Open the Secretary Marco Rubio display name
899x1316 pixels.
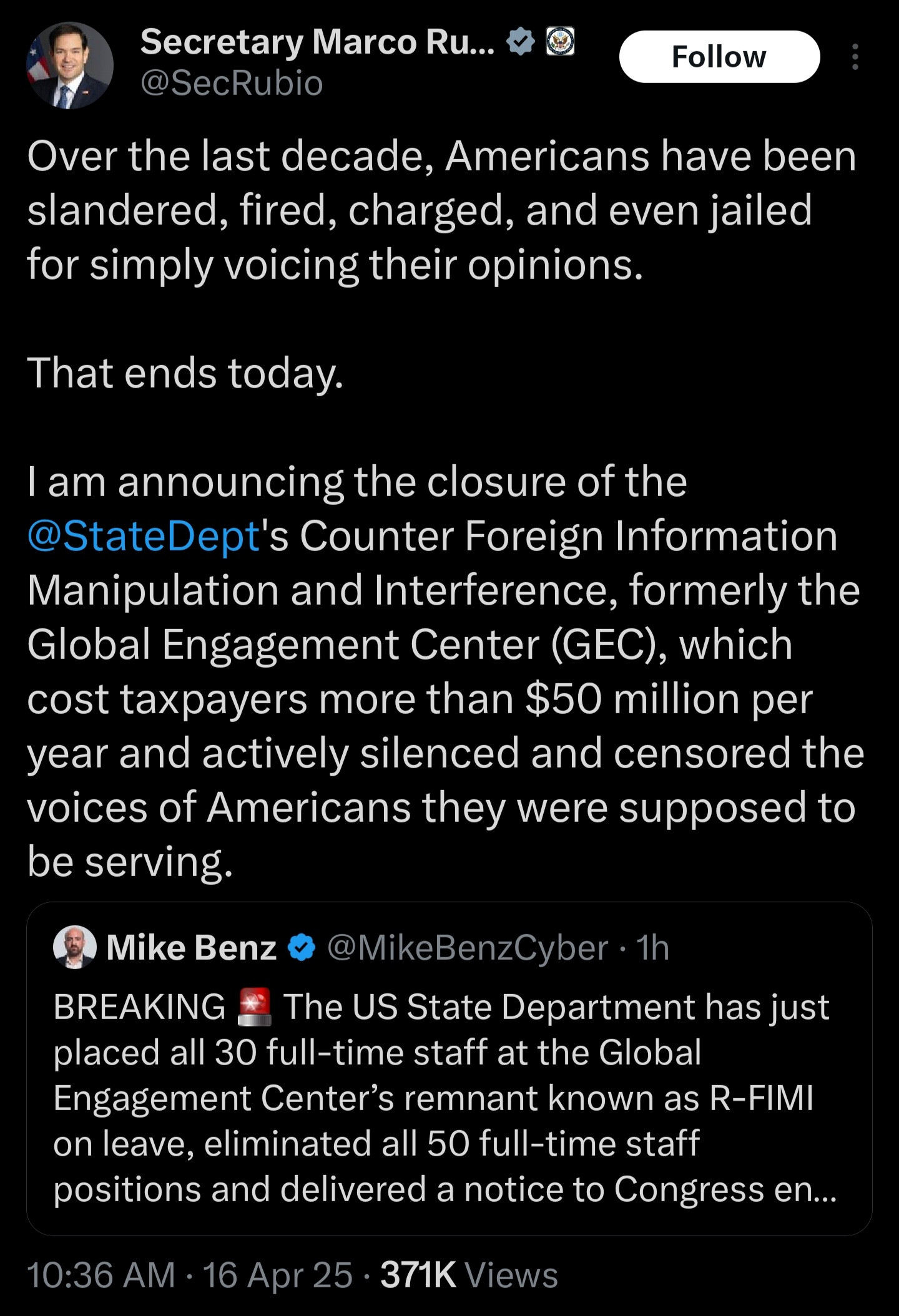tap(317, 42)
